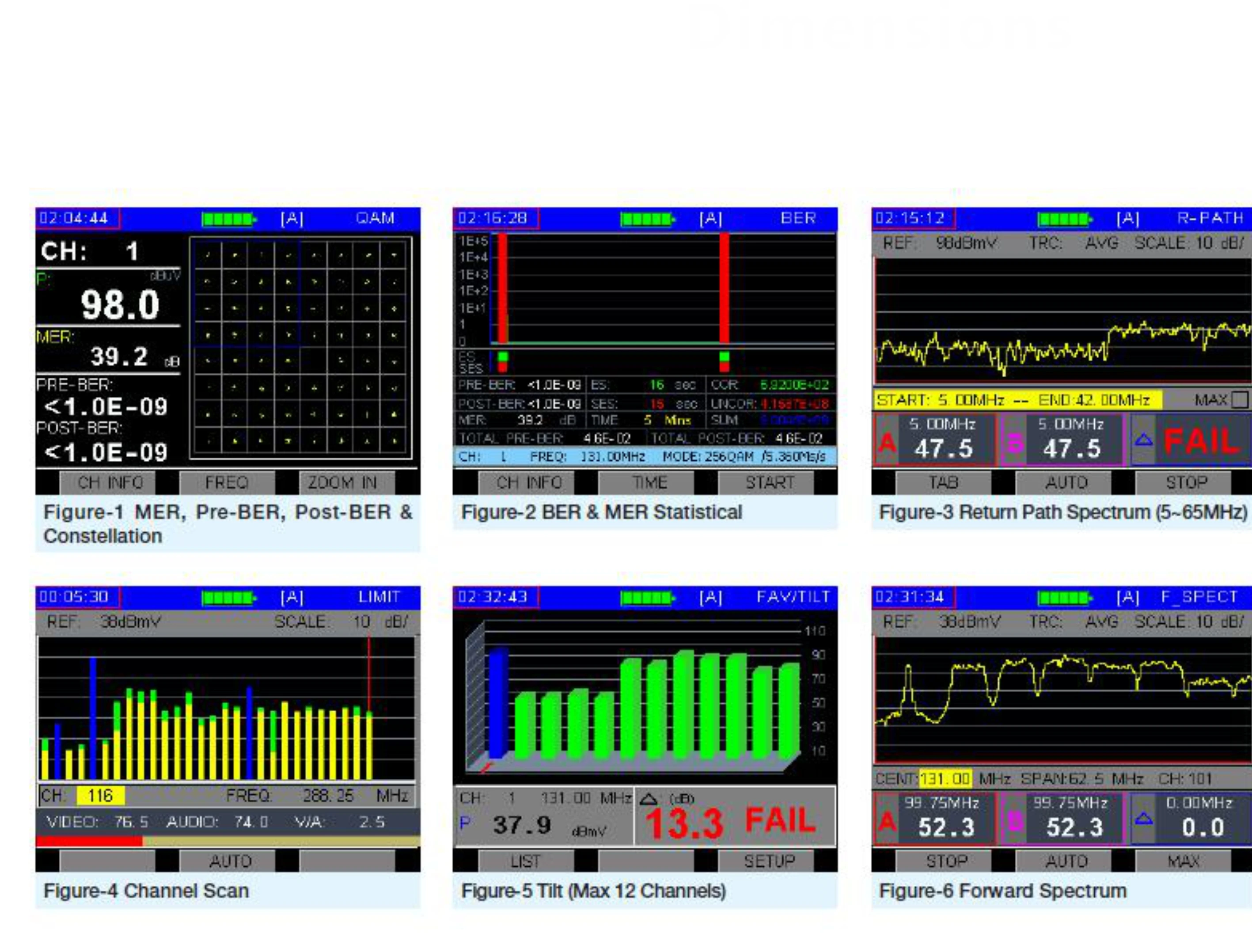1252x952 pixels.
Task: Toggle the MAX checkbox in R-PATH screen
Action: click(1240, 400)
